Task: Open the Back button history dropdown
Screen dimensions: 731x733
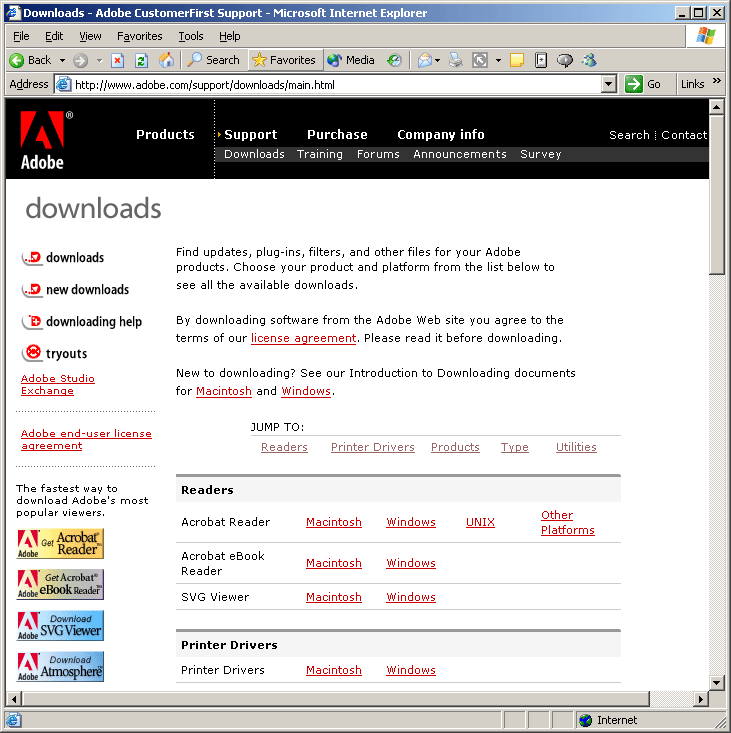Action: [x=62, y=61]
